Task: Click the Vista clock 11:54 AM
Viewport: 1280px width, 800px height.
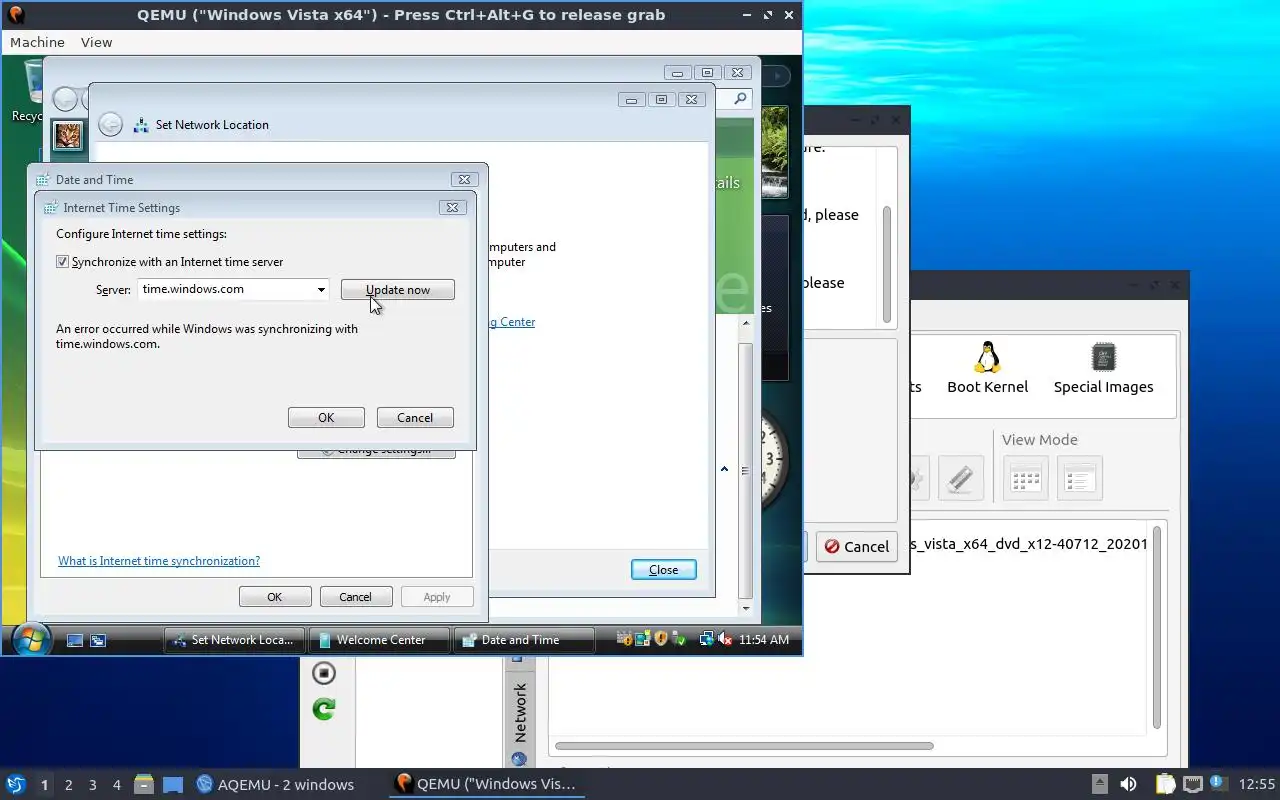Action: click(x=764, y=640)
